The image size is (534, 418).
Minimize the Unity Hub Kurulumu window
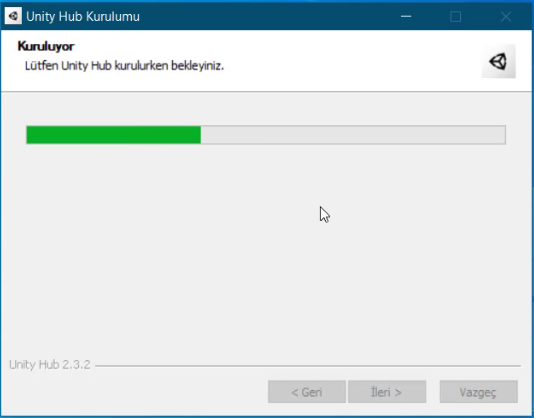[406, 16]
